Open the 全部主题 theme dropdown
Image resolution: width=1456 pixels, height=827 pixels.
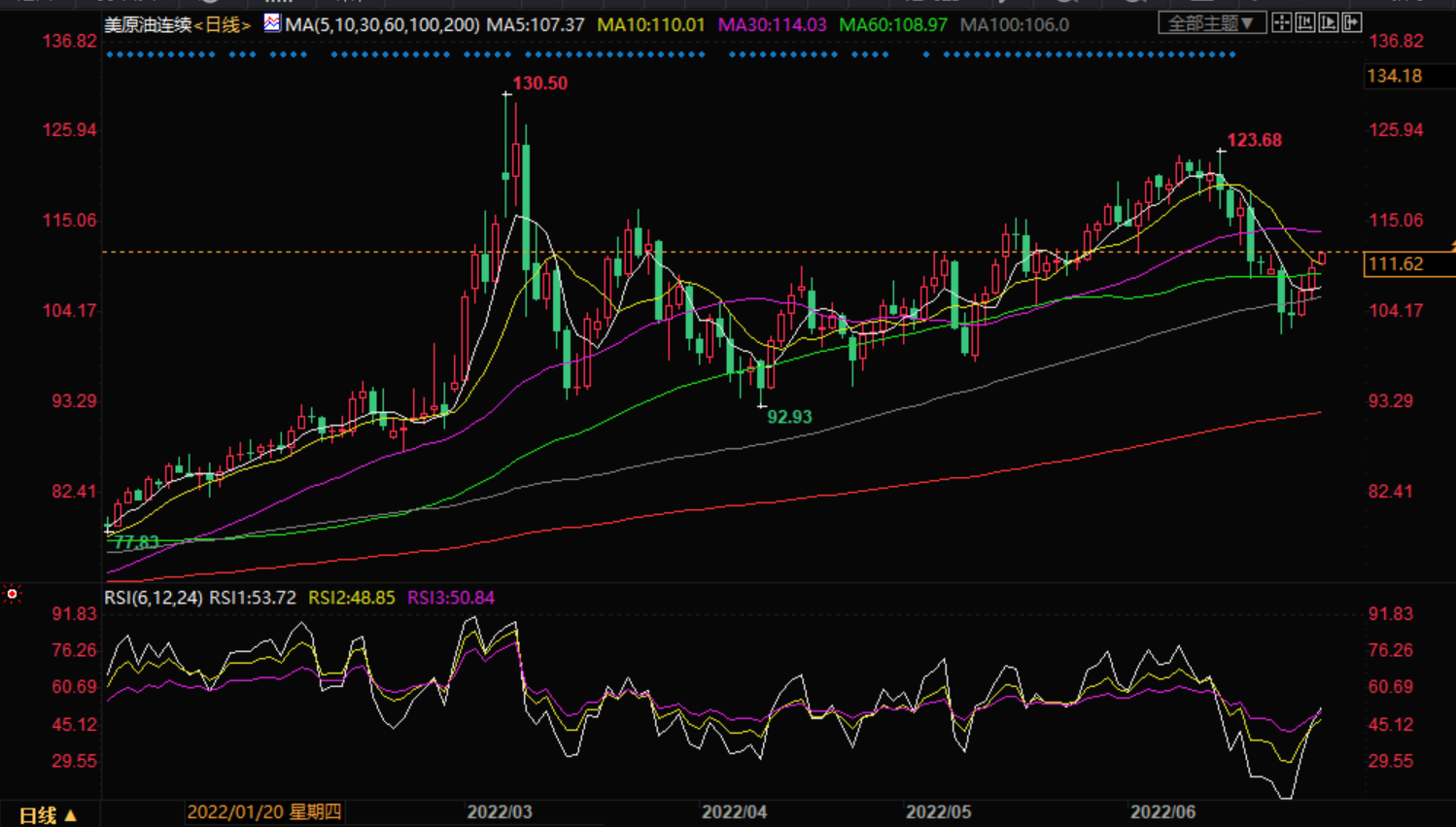tap(1211, 22)
